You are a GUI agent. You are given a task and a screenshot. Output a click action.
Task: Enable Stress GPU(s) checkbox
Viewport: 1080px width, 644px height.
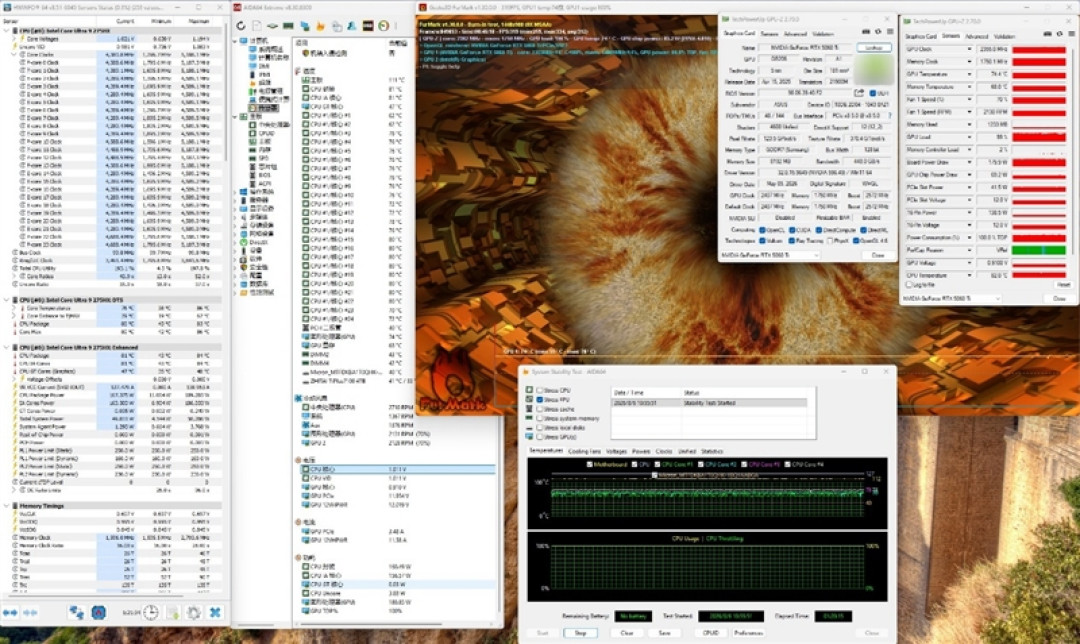tap(540, 437)
